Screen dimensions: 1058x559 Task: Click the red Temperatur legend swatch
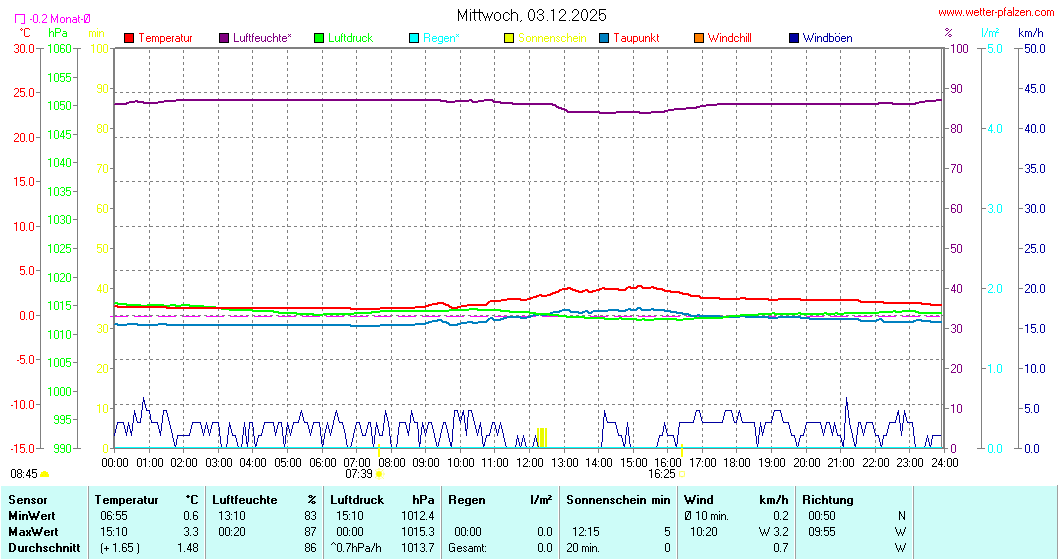[x=129, y=38]
